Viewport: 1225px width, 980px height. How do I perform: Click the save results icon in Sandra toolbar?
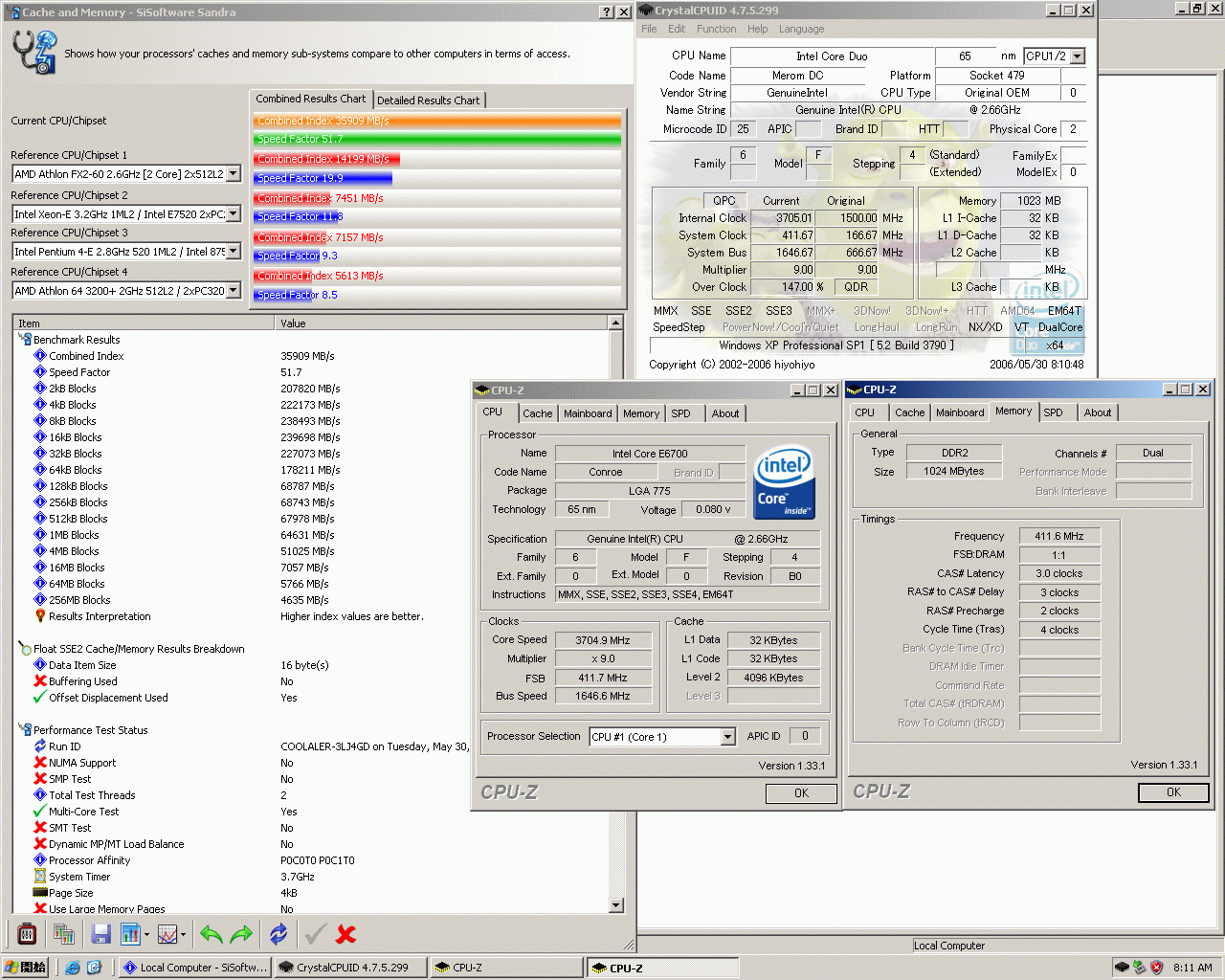point(100,933)
